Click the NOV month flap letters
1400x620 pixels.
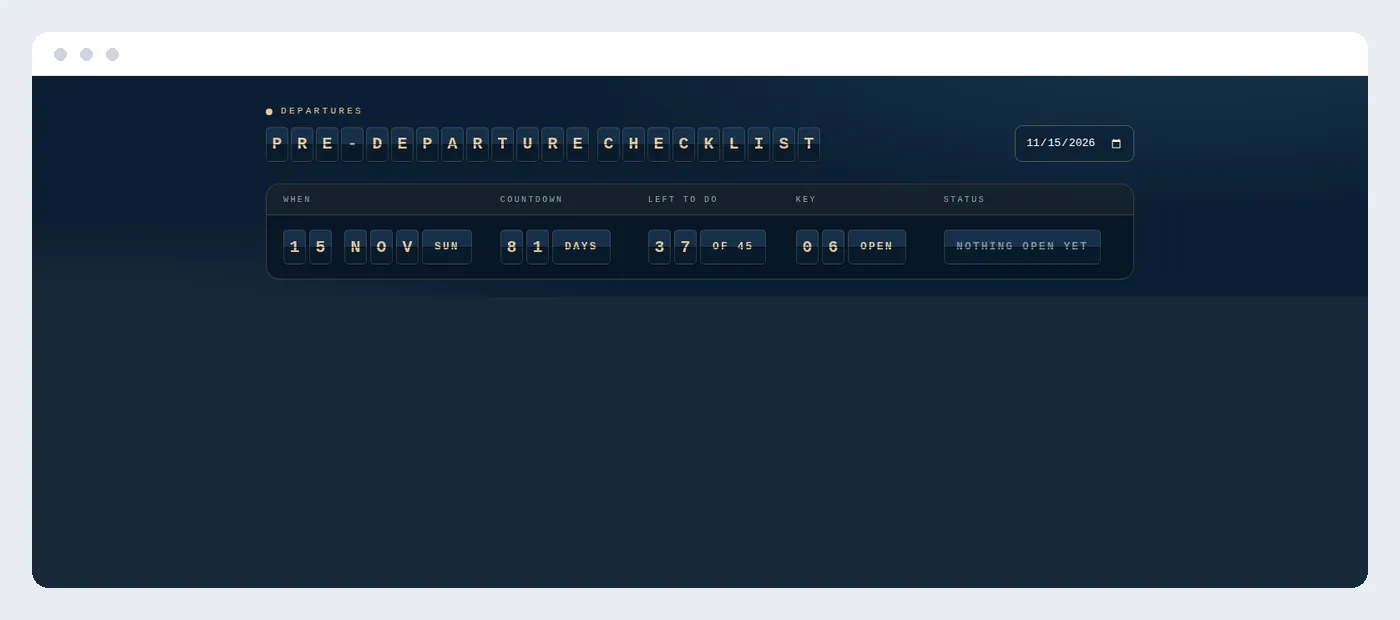pos(381,247)
